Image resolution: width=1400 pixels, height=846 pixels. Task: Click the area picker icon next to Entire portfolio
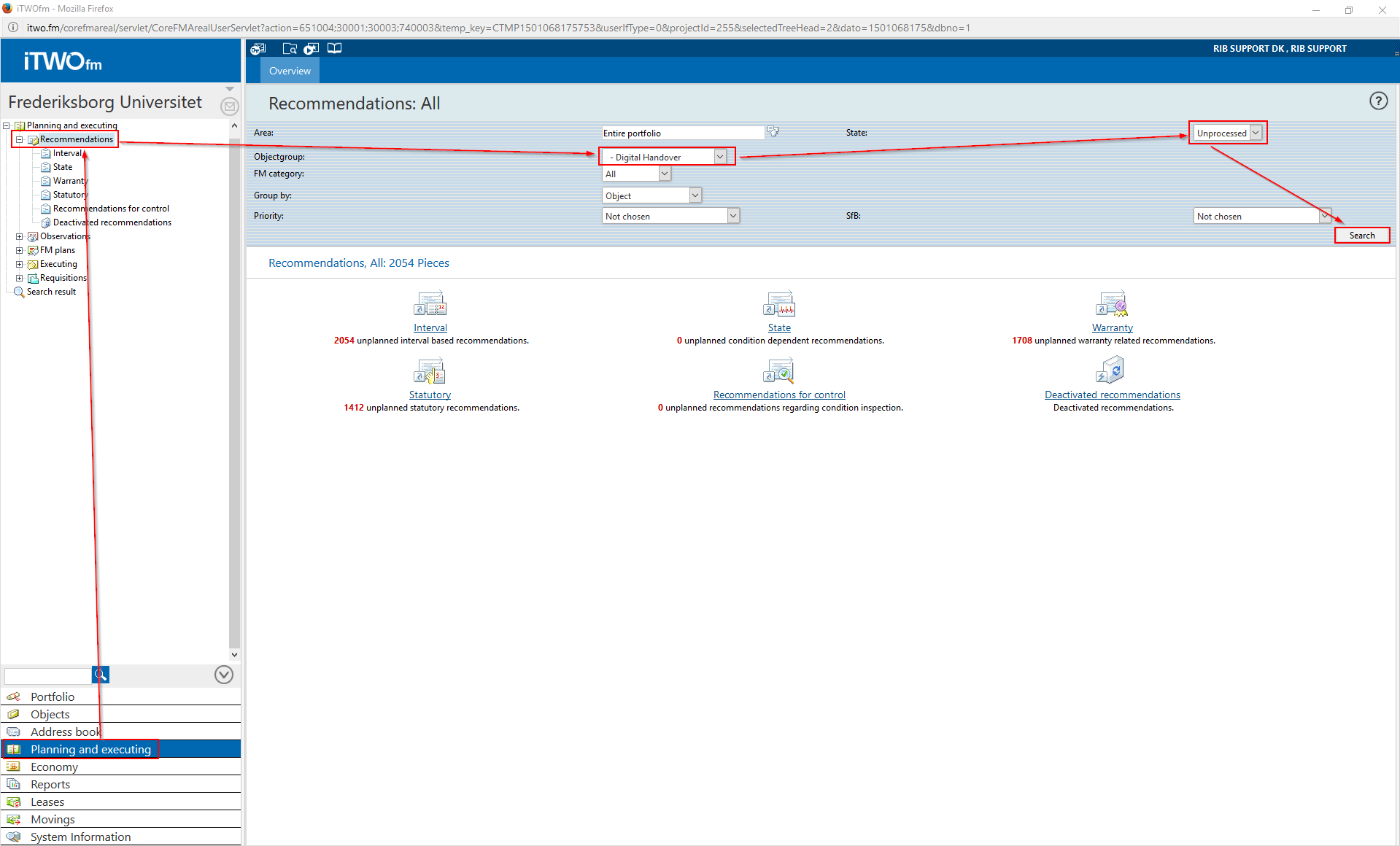pyautogui.click(x=773, y=132)
